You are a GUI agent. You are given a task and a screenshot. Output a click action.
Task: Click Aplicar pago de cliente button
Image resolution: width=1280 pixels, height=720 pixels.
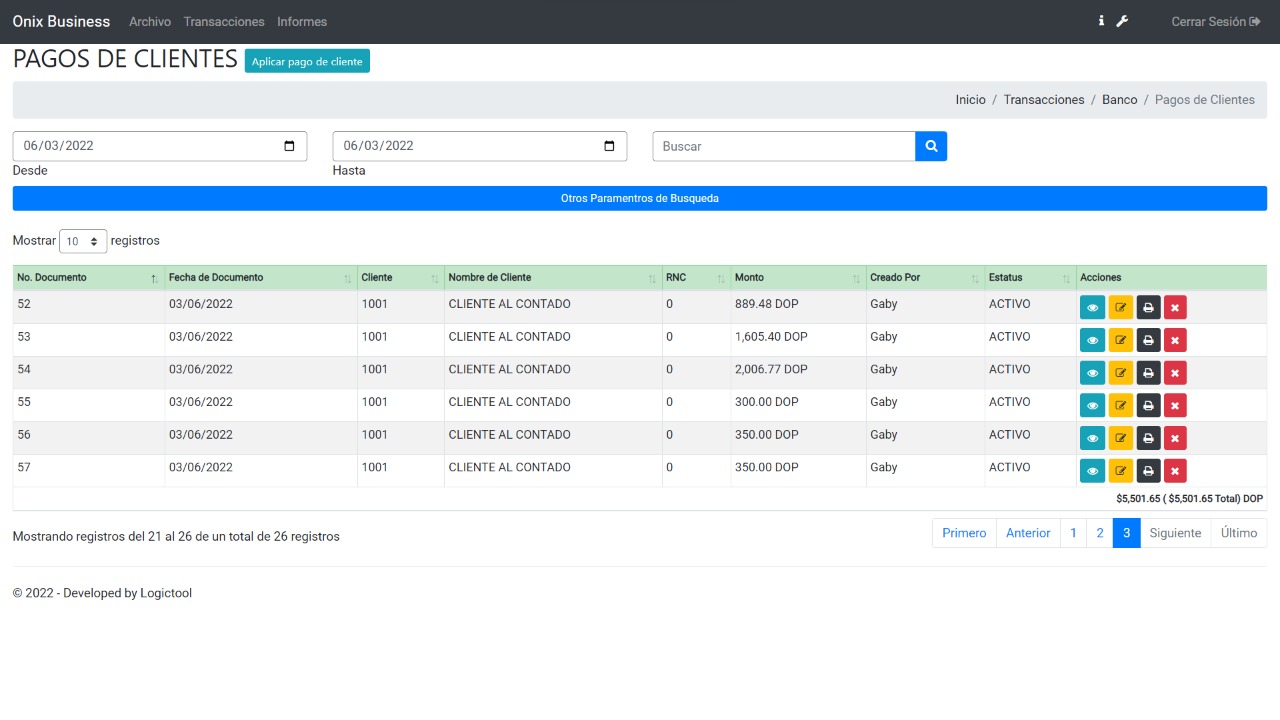tap(307, 61)
